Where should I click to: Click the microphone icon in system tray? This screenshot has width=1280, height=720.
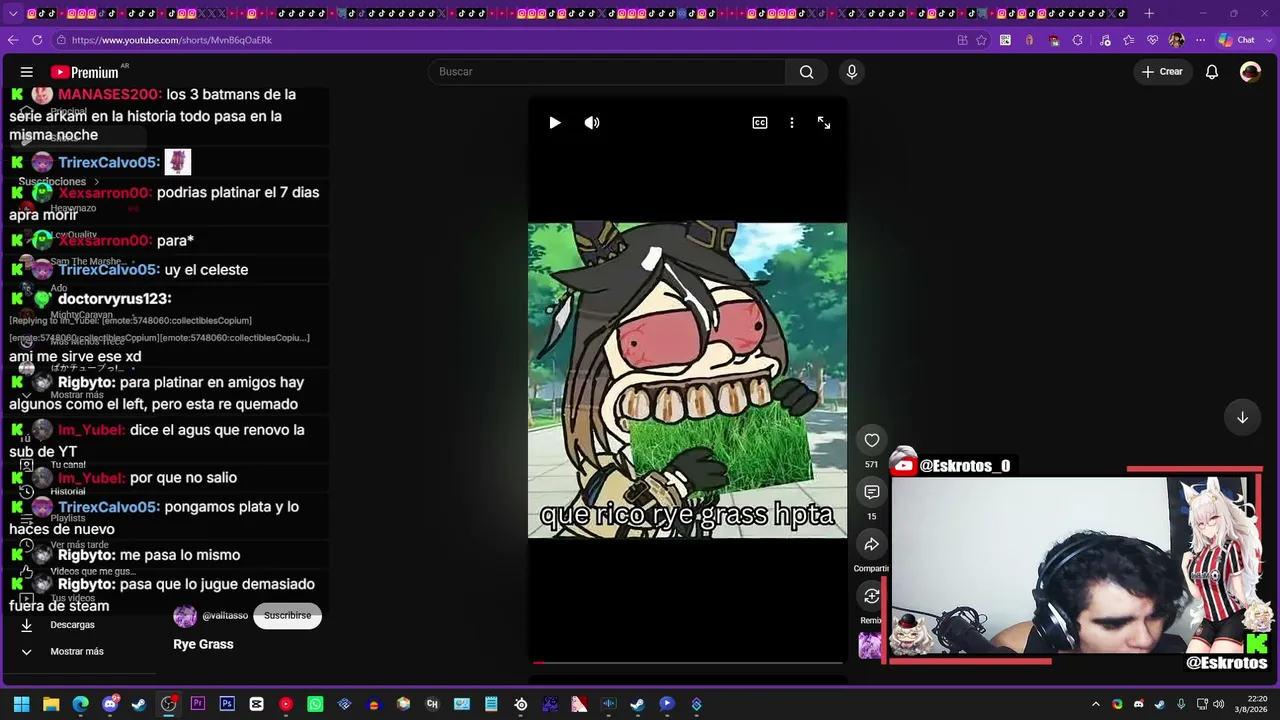click(1181, 704)
